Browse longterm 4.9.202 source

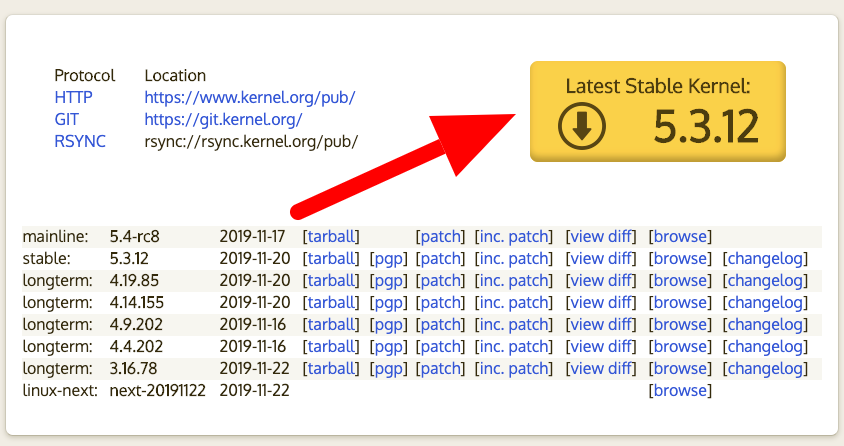(680, 325)
